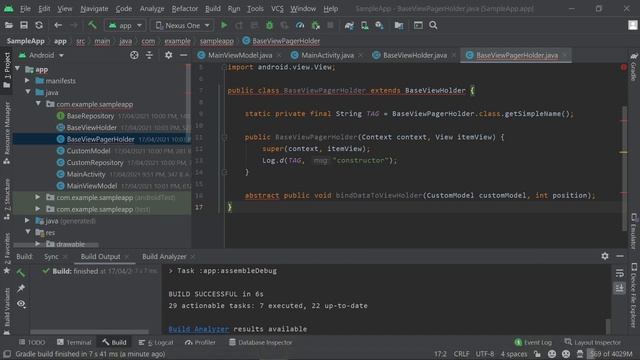Viewport: 640px width, 360px height.
Task: Select MainViewModel class in project tree
Action: 92,186
